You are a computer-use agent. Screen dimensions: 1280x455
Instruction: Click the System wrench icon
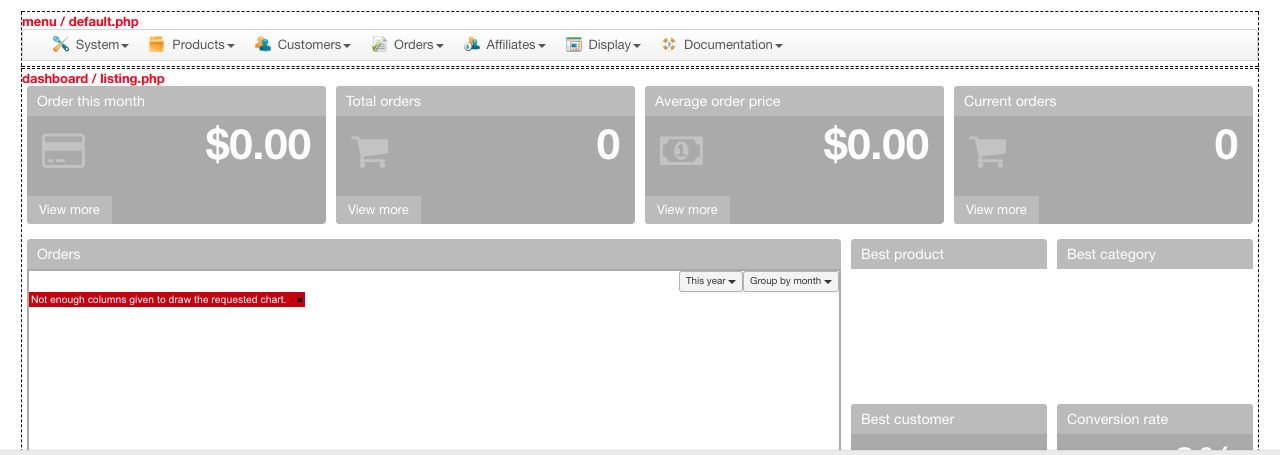click(x=61, y=44)
